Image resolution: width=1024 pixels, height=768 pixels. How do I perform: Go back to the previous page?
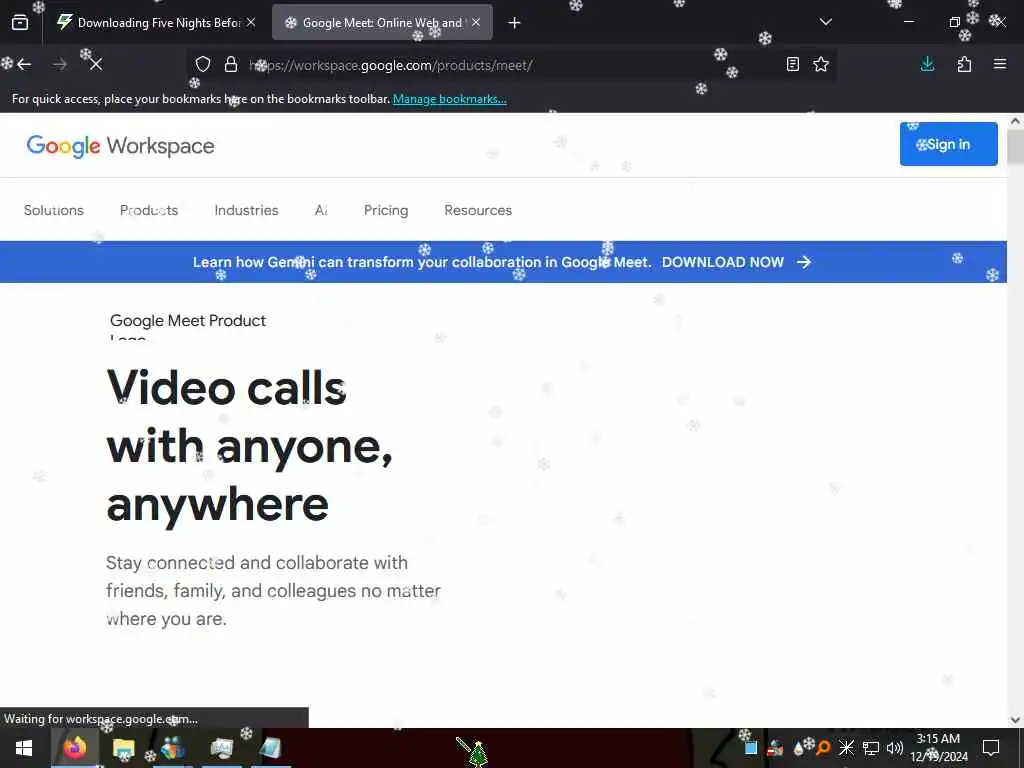[24, 64]
